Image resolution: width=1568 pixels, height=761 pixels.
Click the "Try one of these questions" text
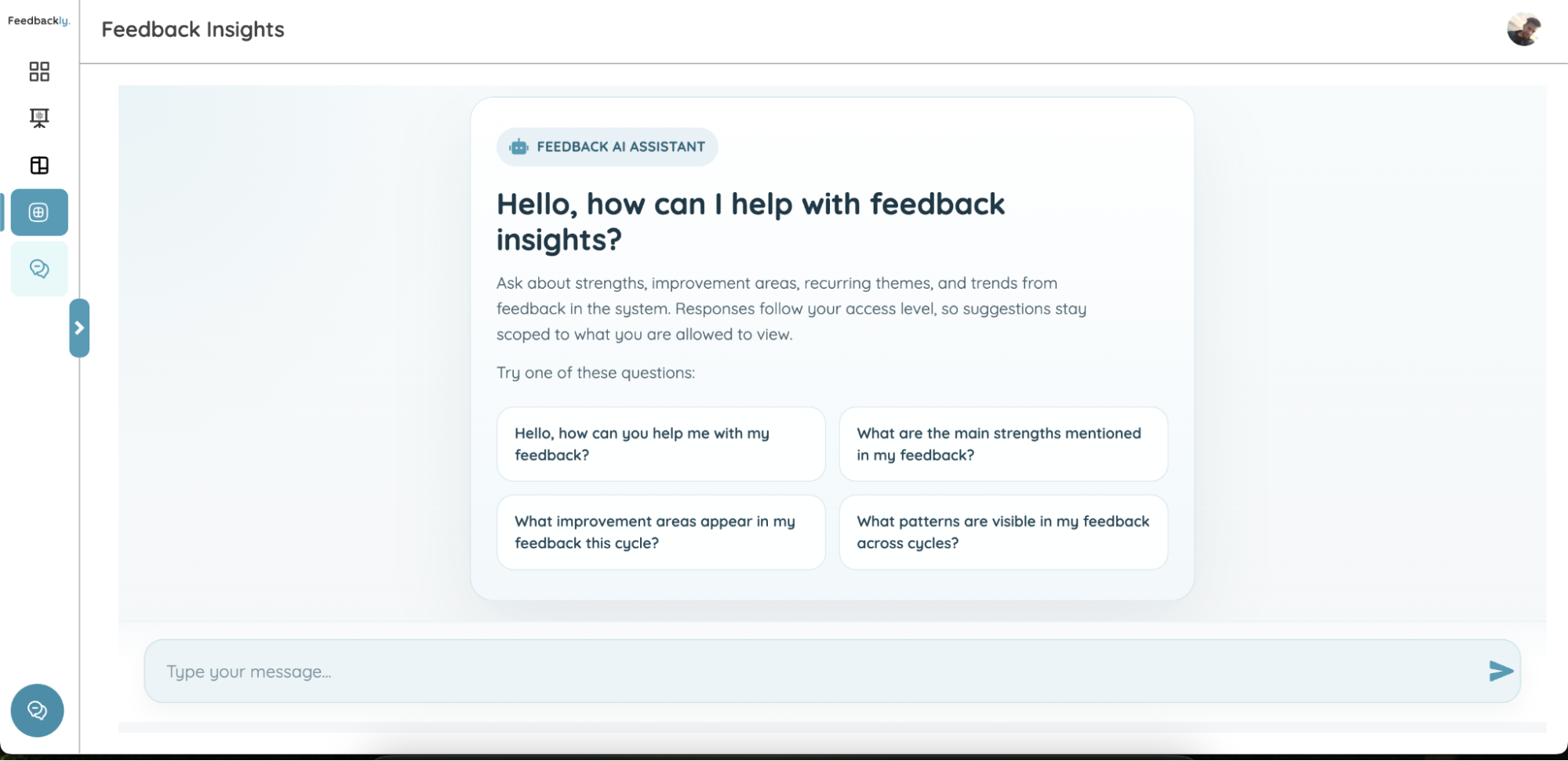point(595,373)
